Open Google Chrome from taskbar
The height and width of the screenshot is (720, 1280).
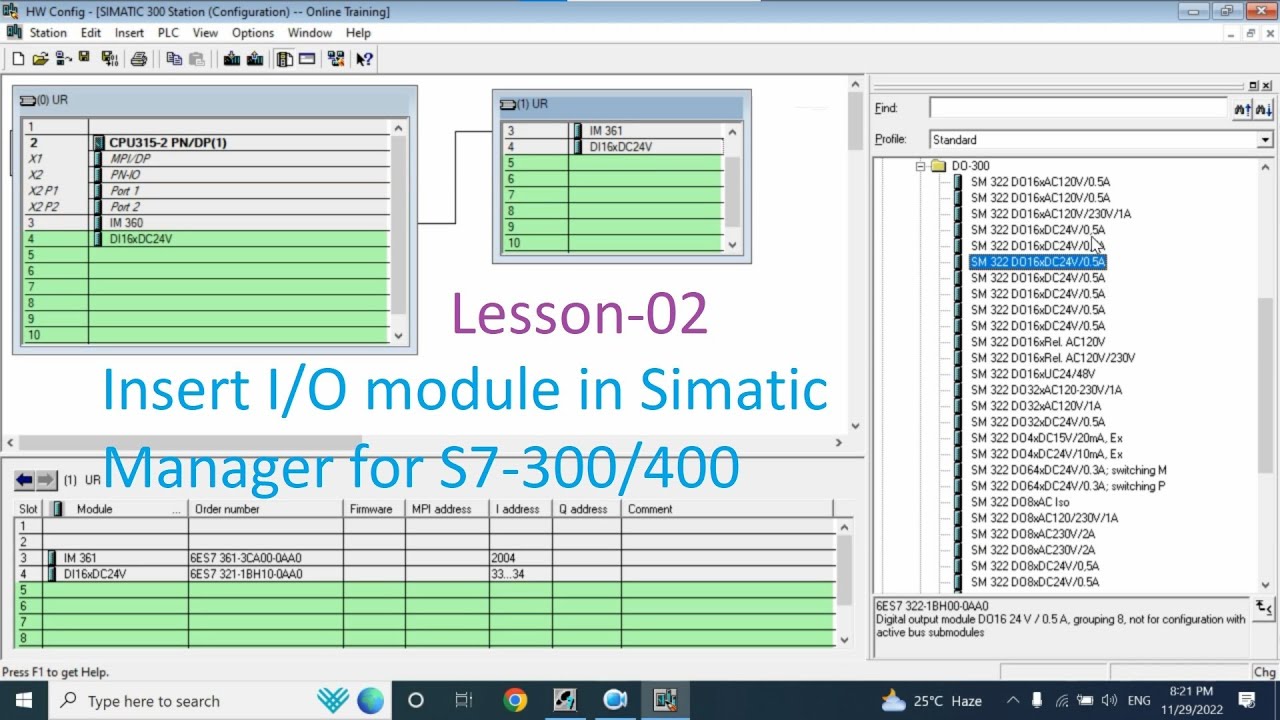pos(515,700)
